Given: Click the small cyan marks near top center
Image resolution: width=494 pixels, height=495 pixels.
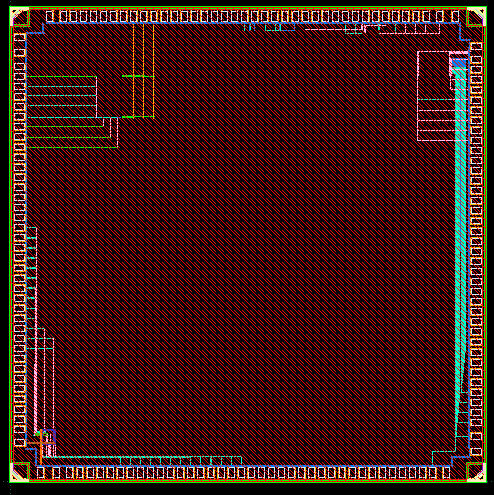Looking at the screenshot, I should click(269, 27).
